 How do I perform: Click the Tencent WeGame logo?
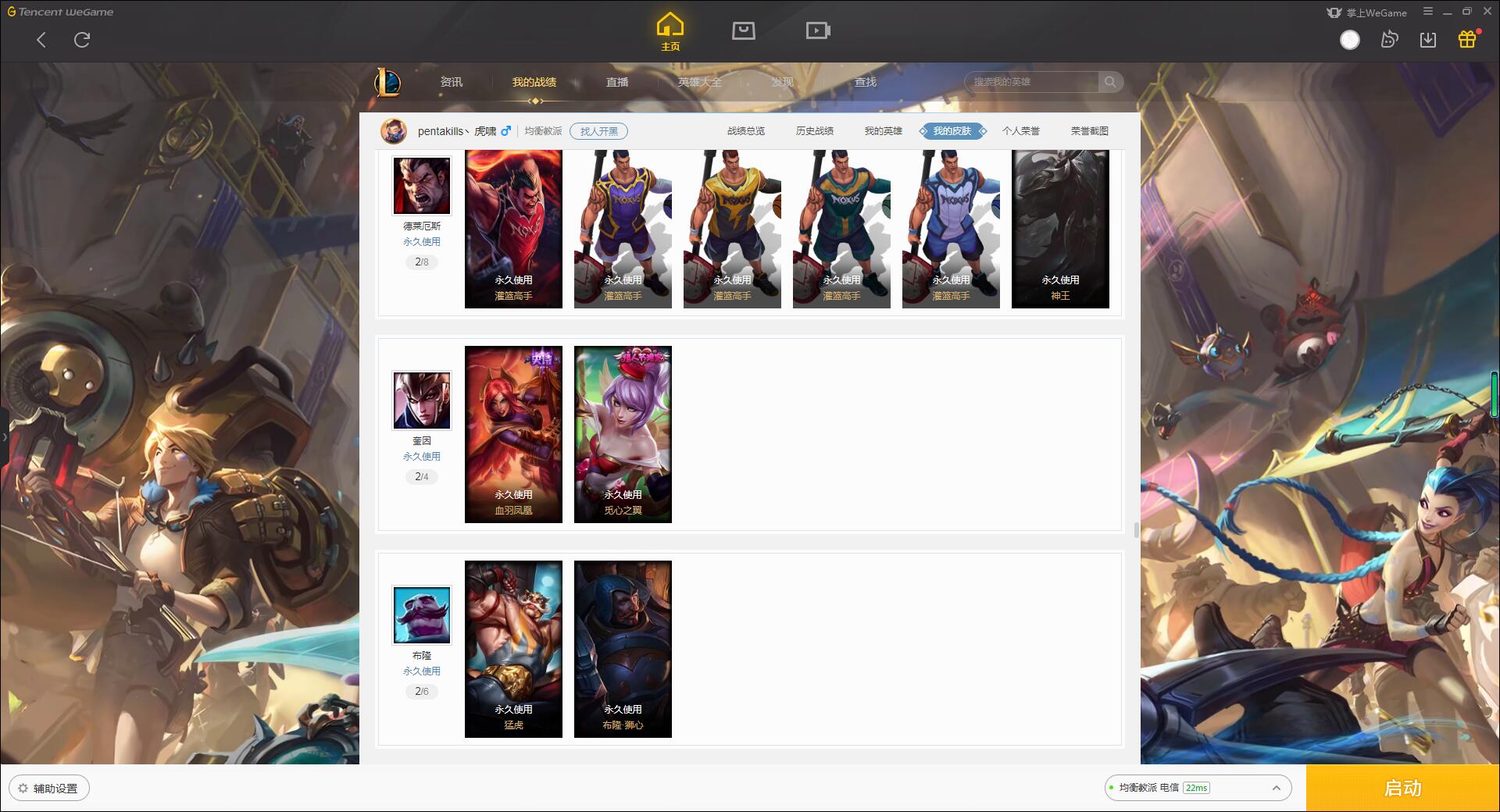click(60, 12)
